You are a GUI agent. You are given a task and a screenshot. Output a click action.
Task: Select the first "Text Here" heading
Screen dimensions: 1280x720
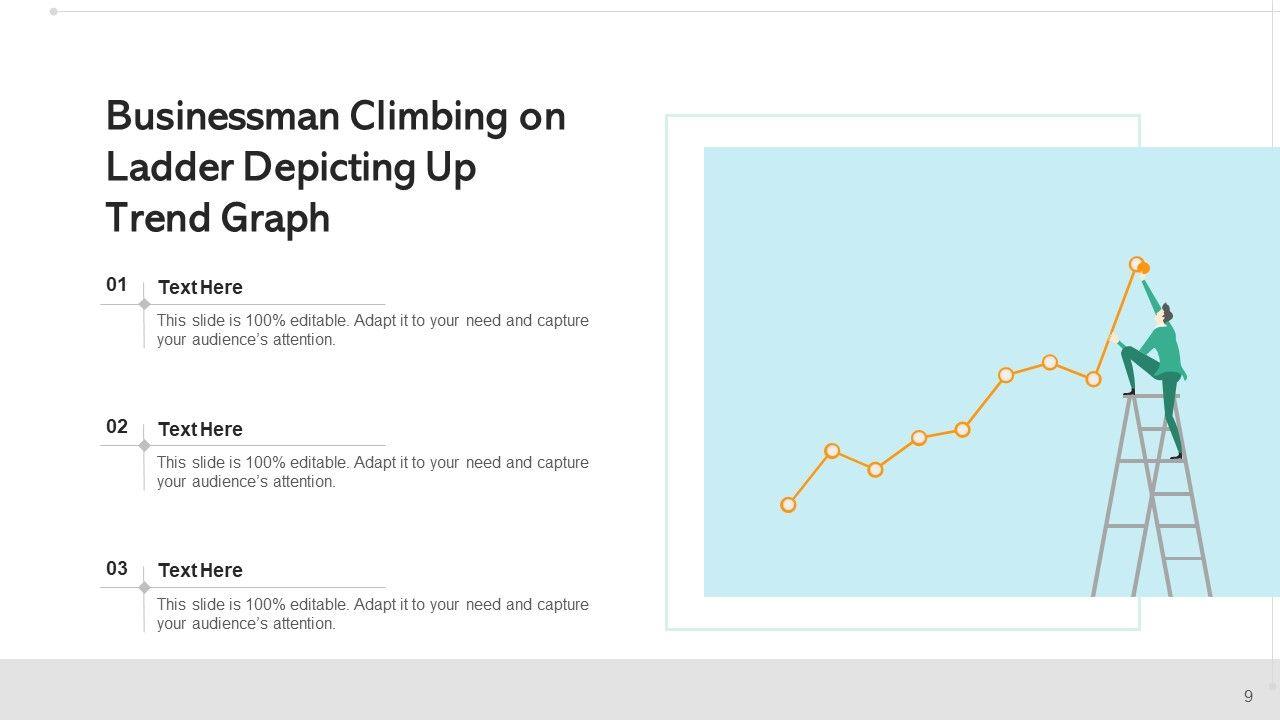pos(200,288)
